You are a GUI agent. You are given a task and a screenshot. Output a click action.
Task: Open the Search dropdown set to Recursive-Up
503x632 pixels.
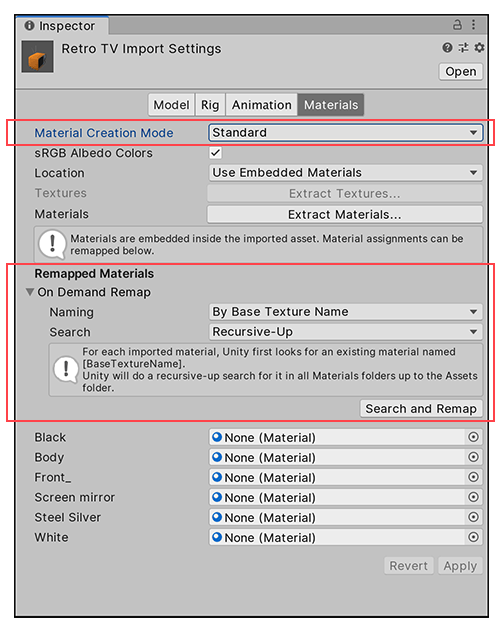[345, 332]
